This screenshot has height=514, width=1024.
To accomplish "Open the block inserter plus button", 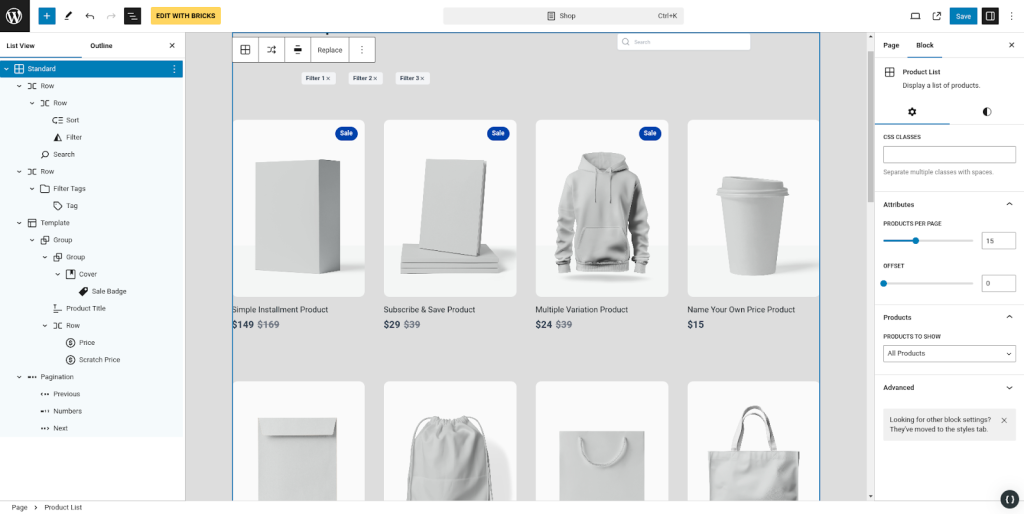I will coord(47,16).
